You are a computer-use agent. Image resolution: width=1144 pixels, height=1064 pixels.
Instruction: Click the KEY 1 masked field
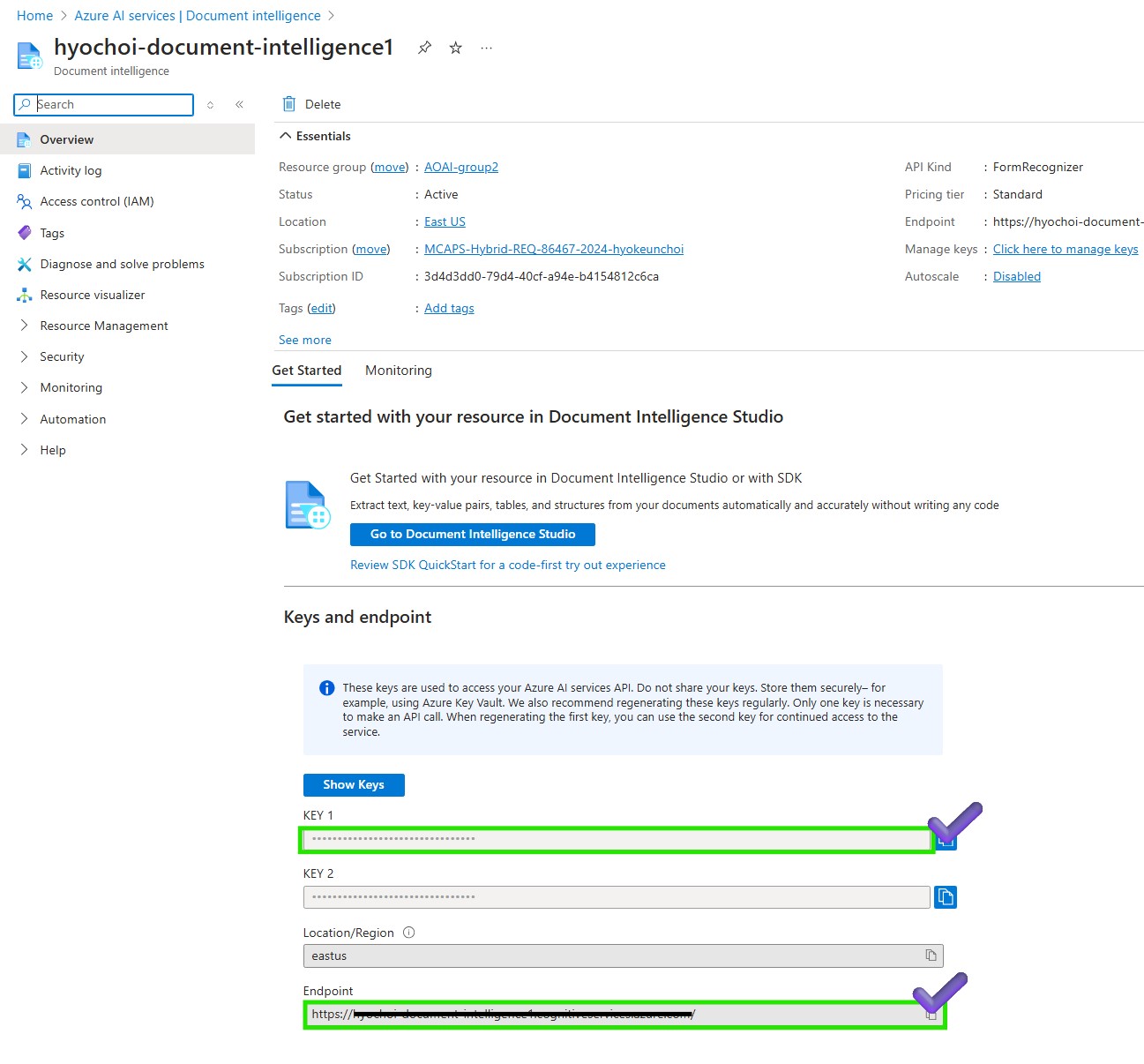pyautogui.click(x=617, y=839)
